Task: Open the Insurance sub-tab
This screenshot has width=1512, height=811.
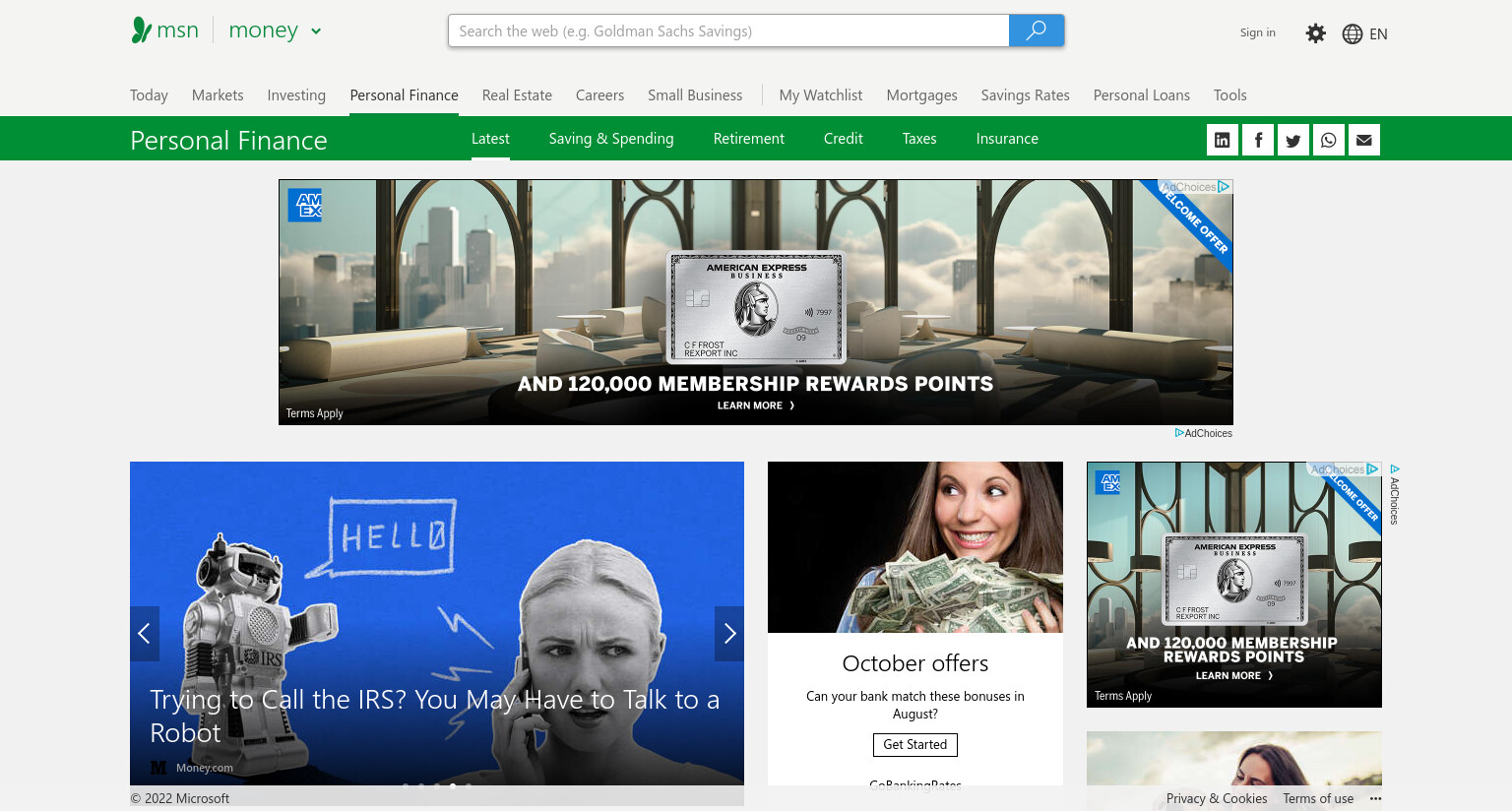Action: pyautogui.click(x=1007, y=139)
